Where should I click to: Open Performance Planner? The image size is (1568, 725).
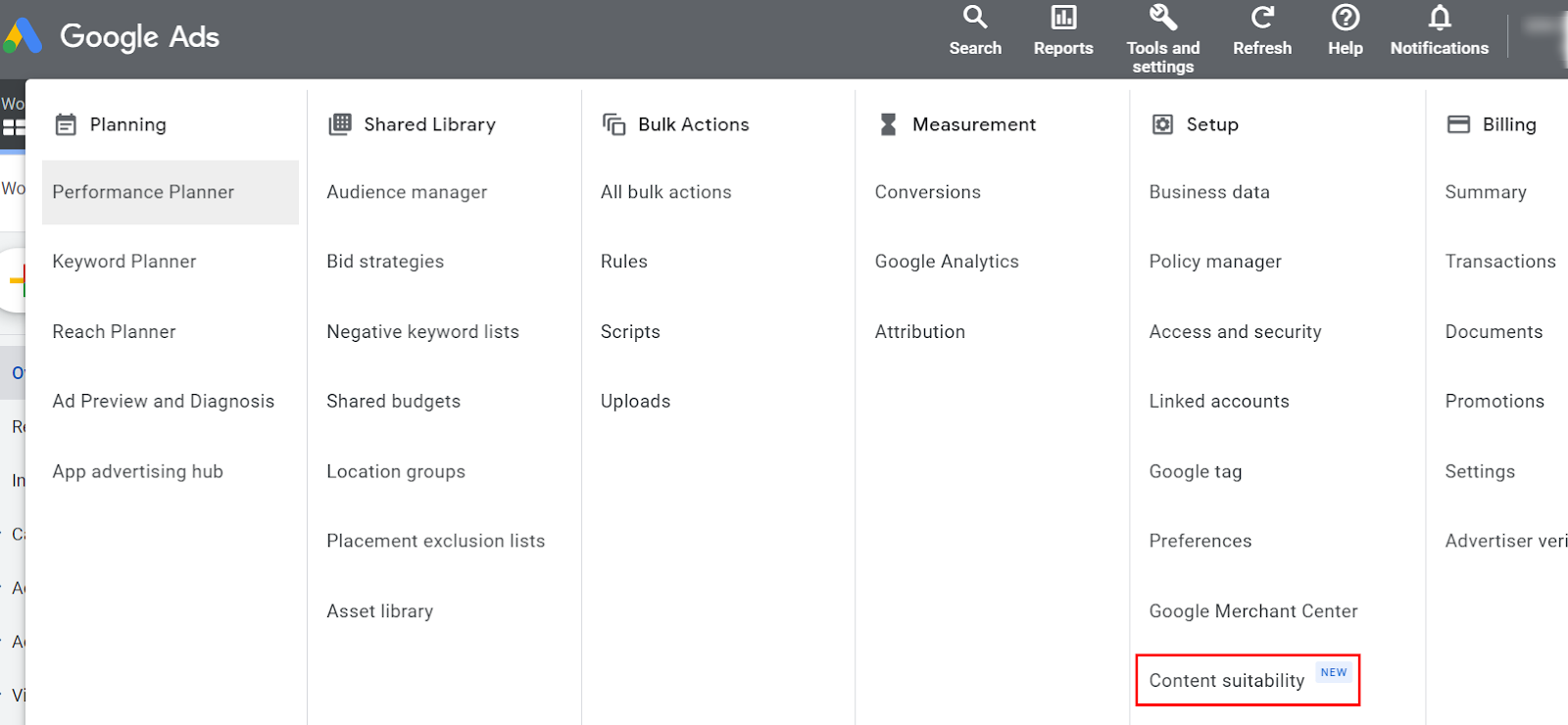[171, 192]
